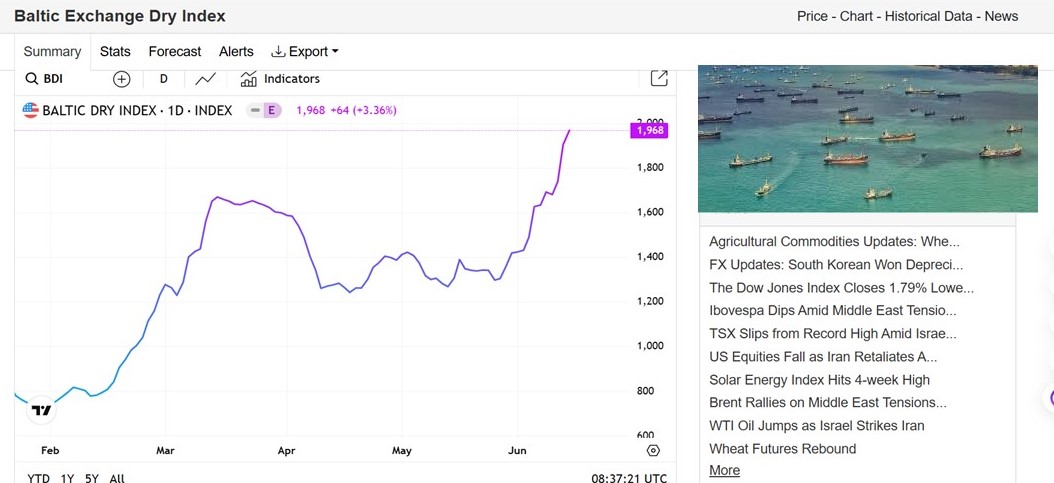Viewport: 1054px width, 483px height.
Task: Switch to the Summary tab
Action: [52, 52]
